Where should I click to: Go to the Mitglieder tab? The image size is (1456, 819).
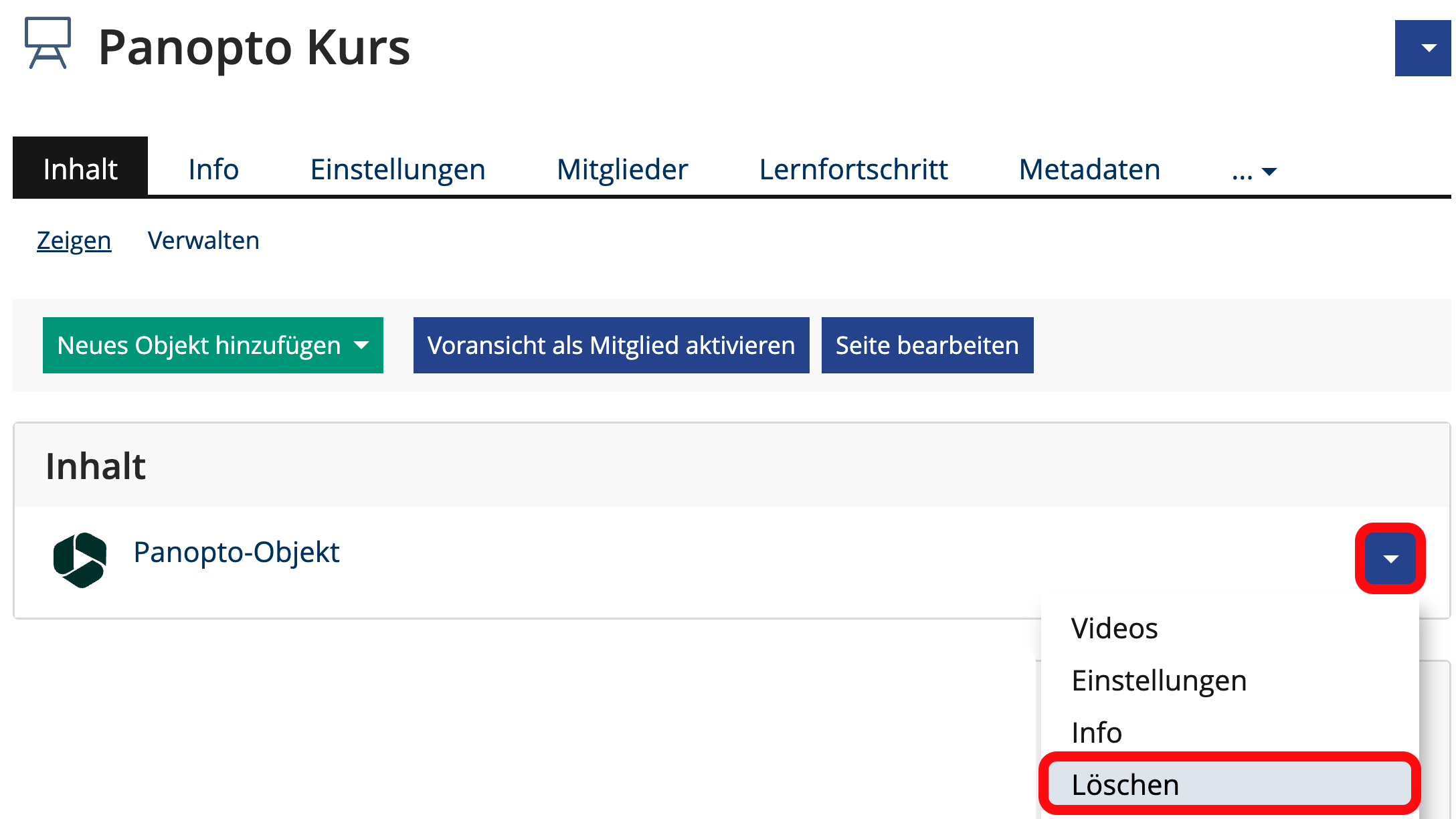(x=622, y=169)
